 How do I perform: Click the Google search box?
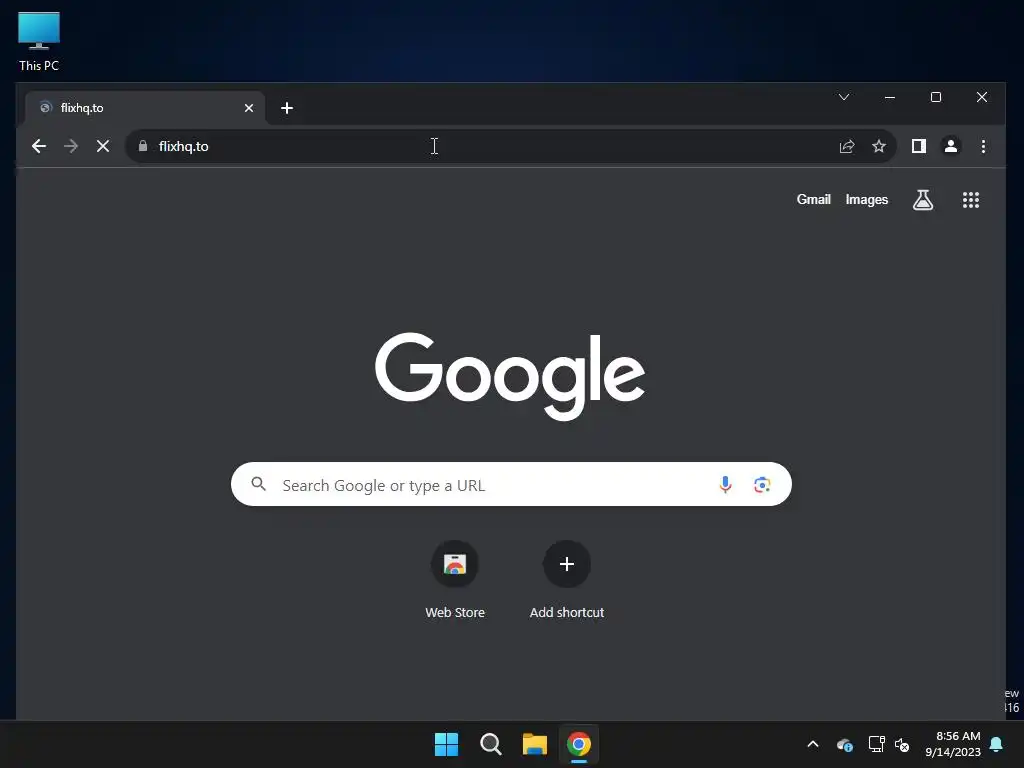tap(511, 484)
